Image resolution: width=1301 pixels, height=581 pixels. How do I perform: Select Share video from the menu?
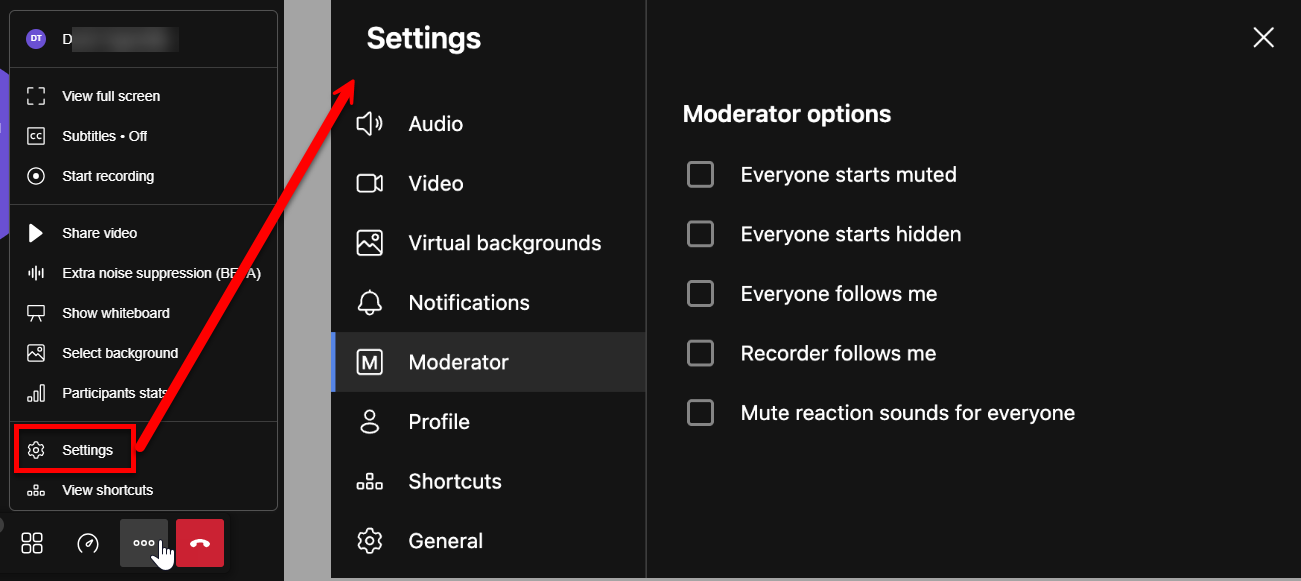(x=99, y=233)
